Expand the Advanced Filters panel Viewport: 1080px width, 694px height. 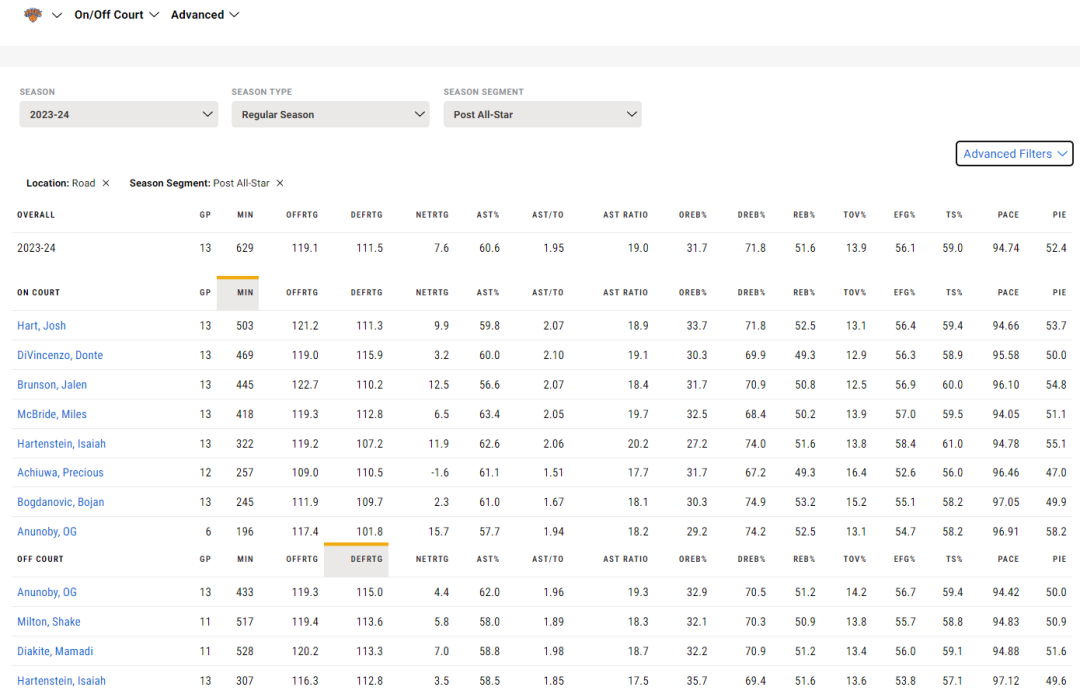click(x=1014, y=154)
